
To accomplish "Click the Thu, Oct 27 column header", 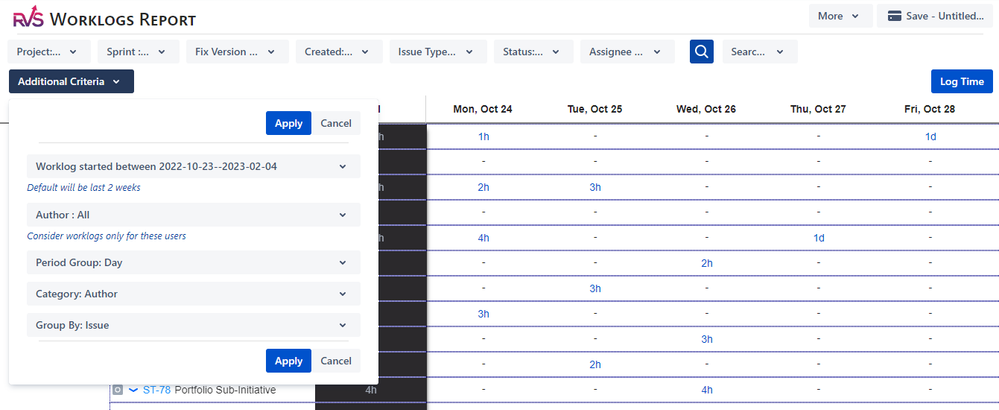I will tap(818, 109).
